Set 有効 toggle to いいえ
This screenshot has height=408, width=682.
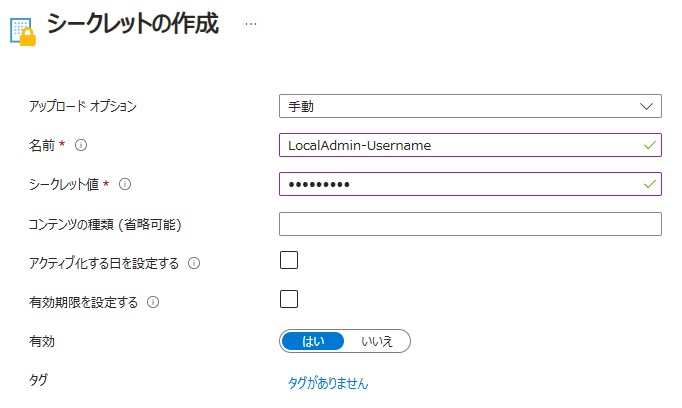point(377,341)
